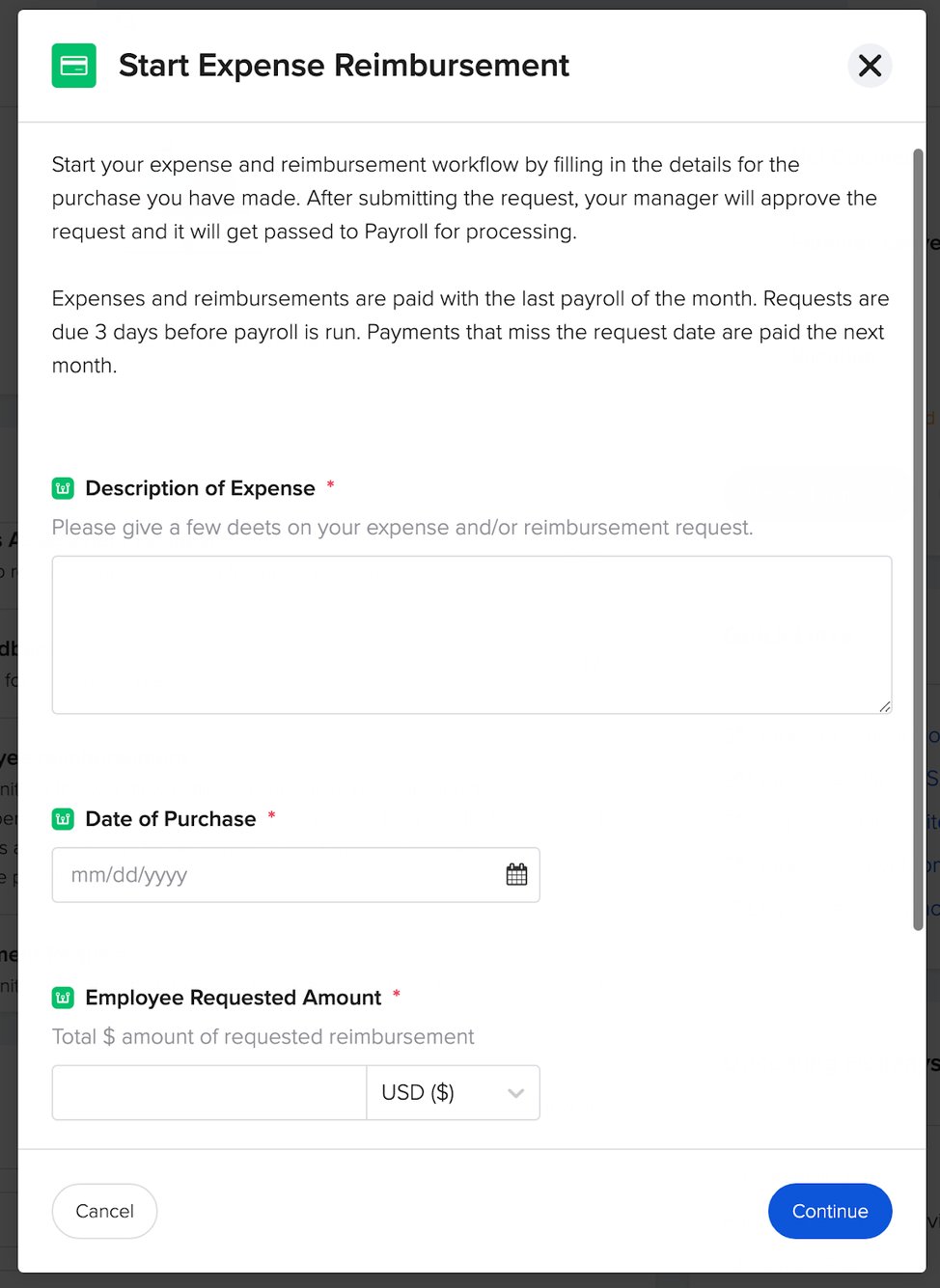This screenshot has width=940, height=1288.
Task: Close the Start Expense Reimbursement dialog
Action: (870, 66)
